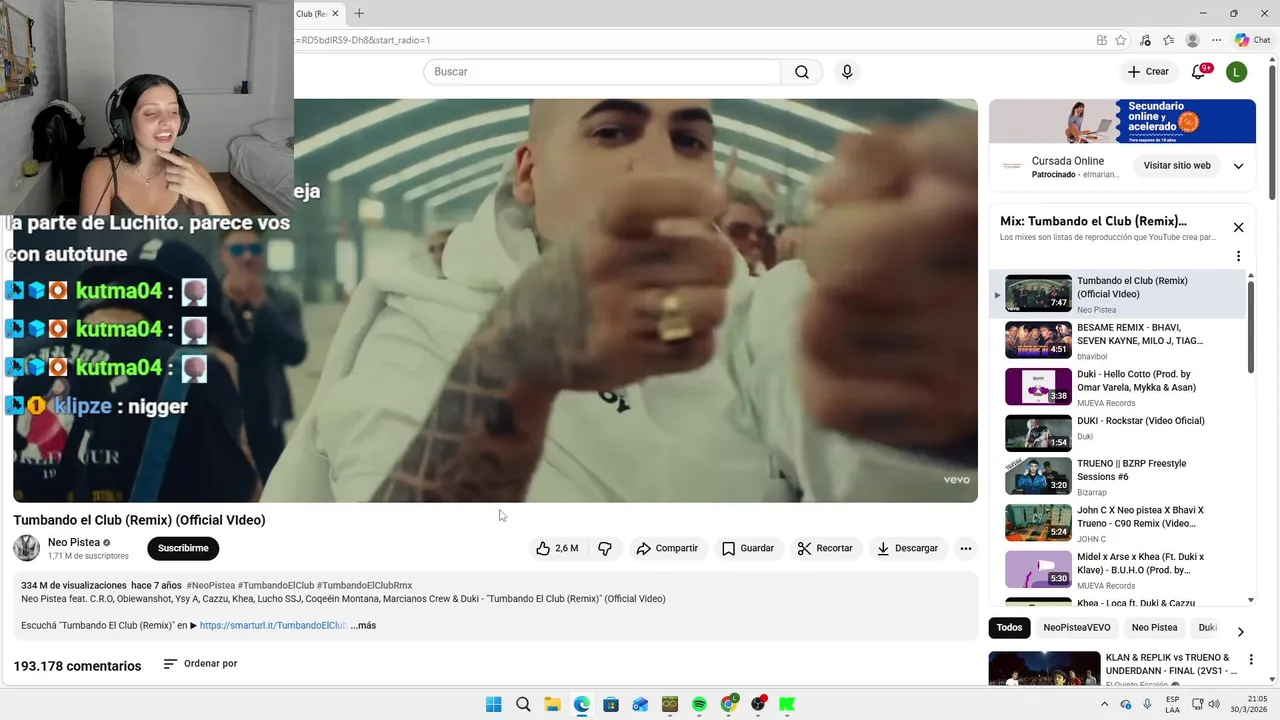
Task: Click the YouTube search magnifier button
Action: coord(802,72)
